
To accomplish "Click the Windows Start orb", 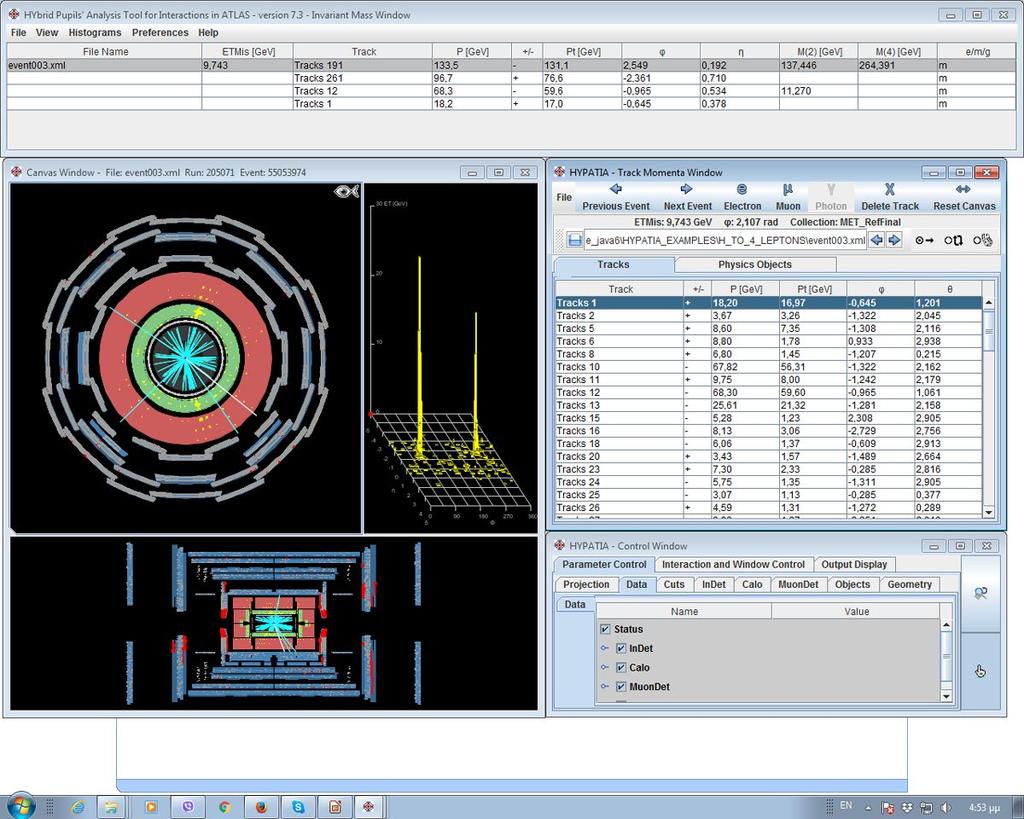I will click(x=20, y=807).
